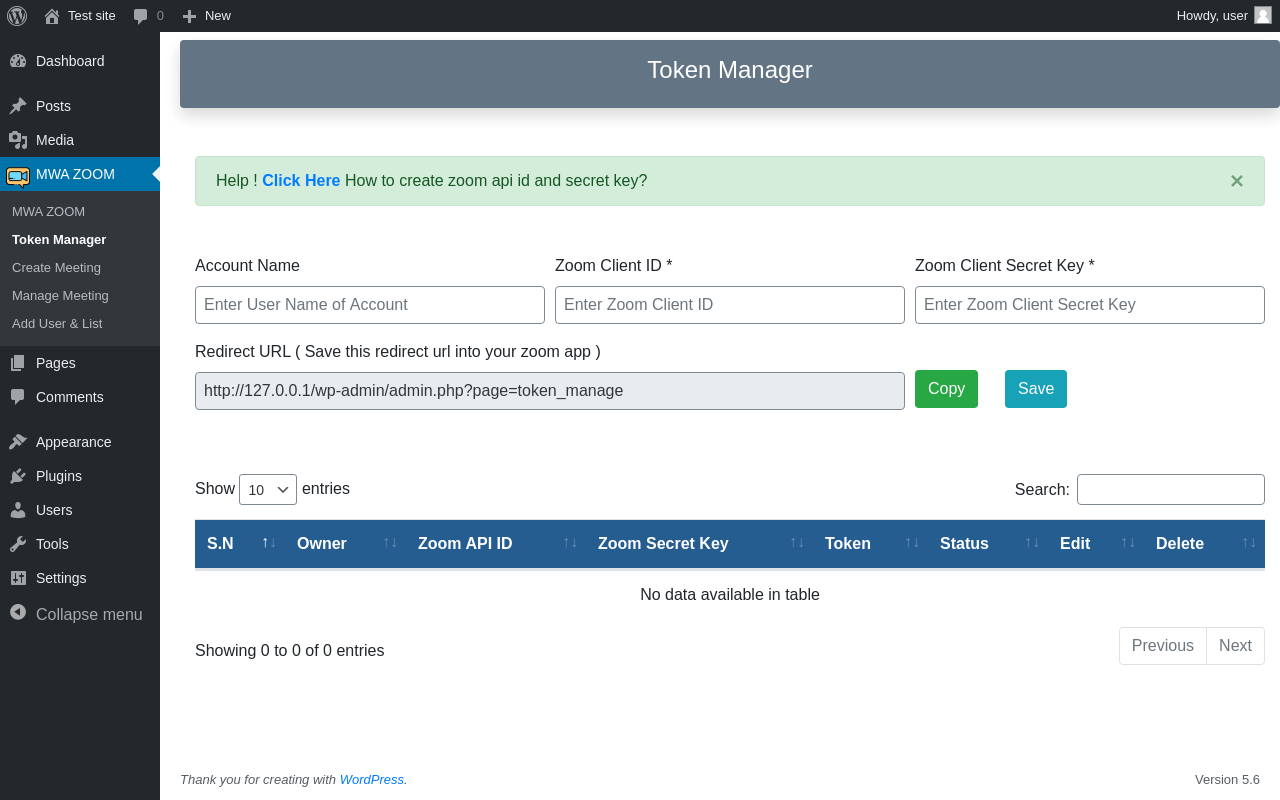This screenshot has height=800, width=1280.
Task: Click the 'Showing 0 to 0 of 0 entries' text
Action: click(290, 651)
